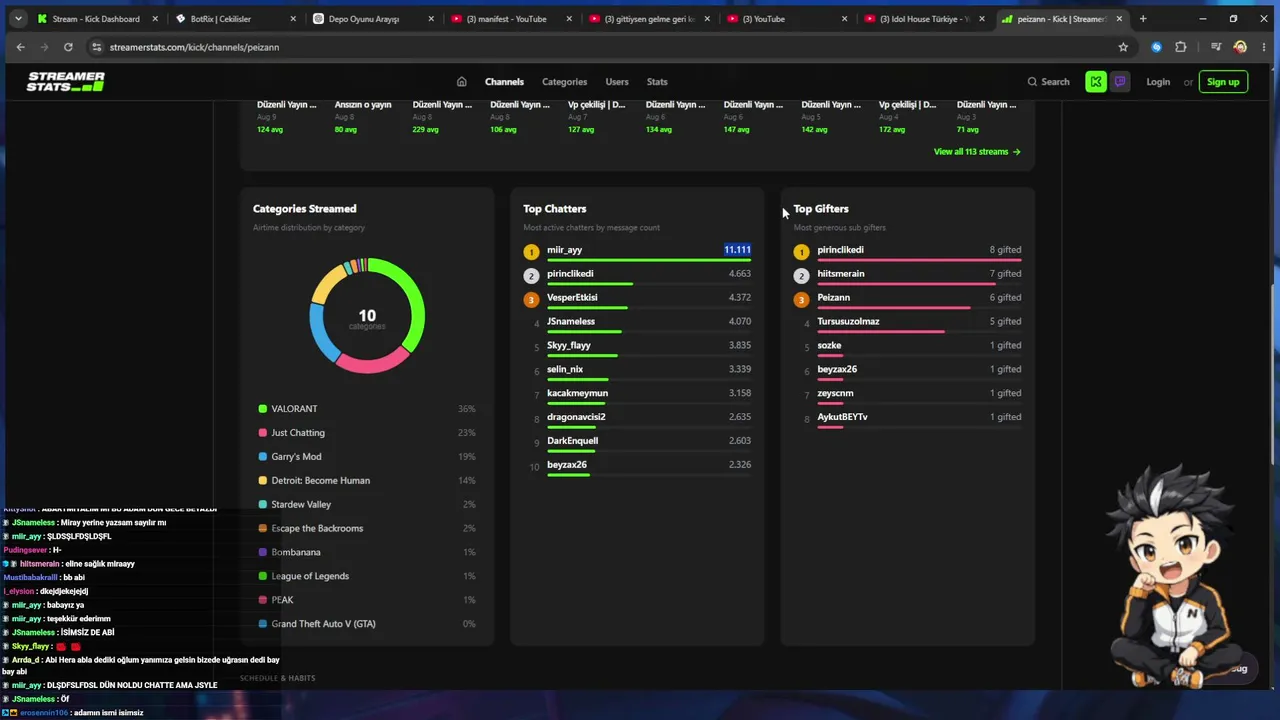Click selin_nix chatter row
Image resolution: width=1280 pixels, height=720 pixels.
click(x=637, y=371)
